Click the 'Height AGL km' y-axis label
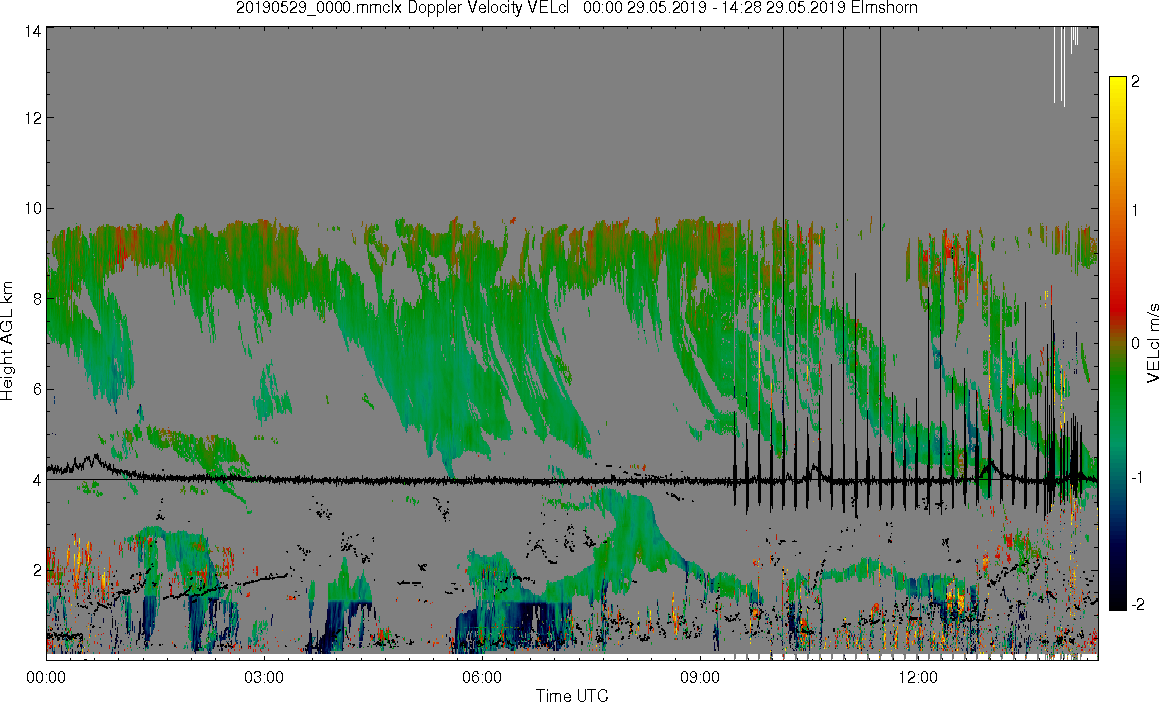The width and height of the screenshot is (1159, 702). (7, 341)
